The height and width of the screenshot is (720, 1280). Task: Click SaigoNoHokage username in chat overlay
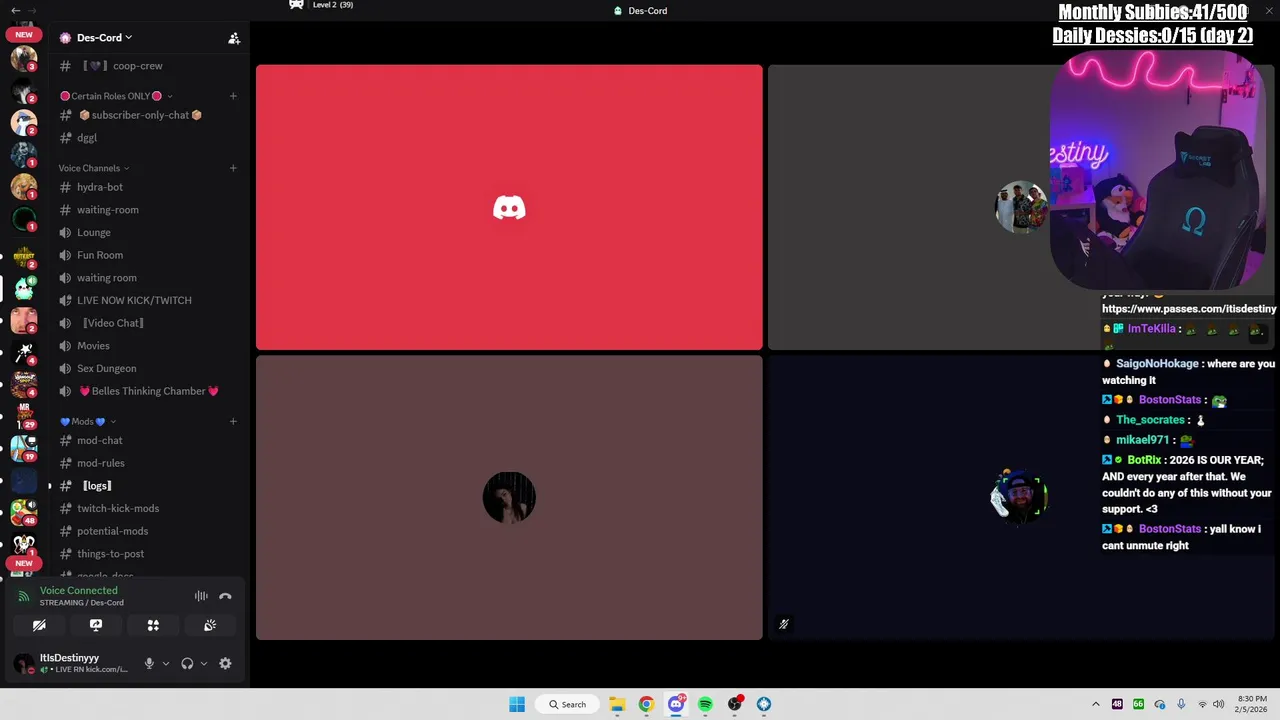point(1157,364)
